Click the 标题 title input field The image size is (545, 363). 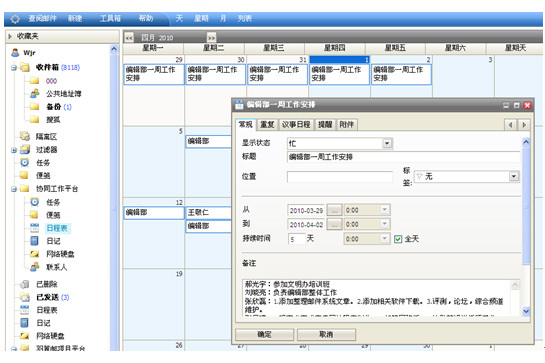(x=403, y=157)
